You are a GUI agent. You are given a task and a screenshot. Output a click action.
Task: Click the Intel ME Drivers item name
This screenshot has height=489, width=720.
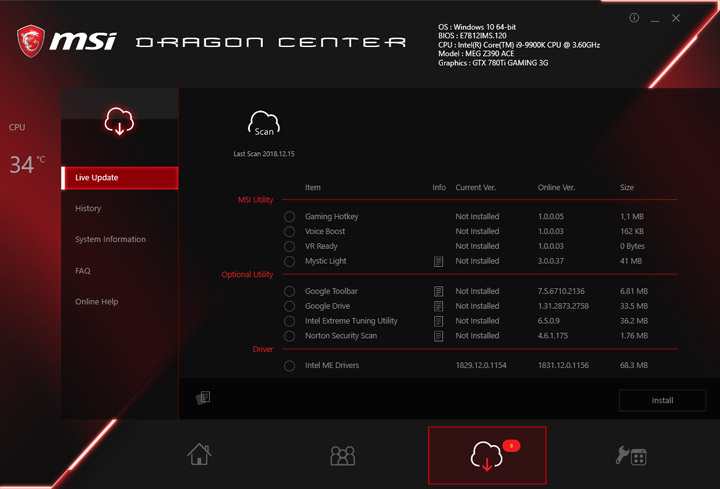(x=332, y=365)
